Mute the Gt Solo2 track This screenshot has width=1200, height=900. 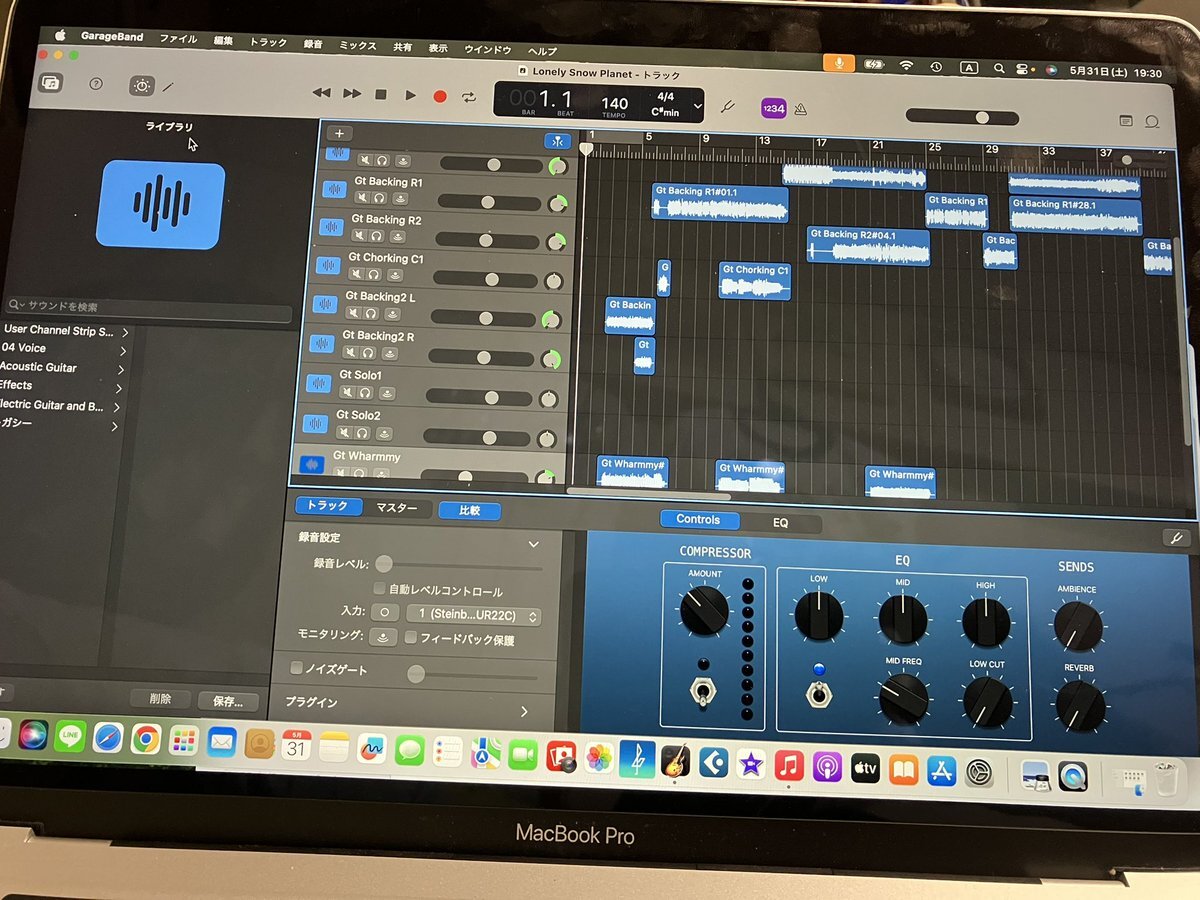coord(344,432)
